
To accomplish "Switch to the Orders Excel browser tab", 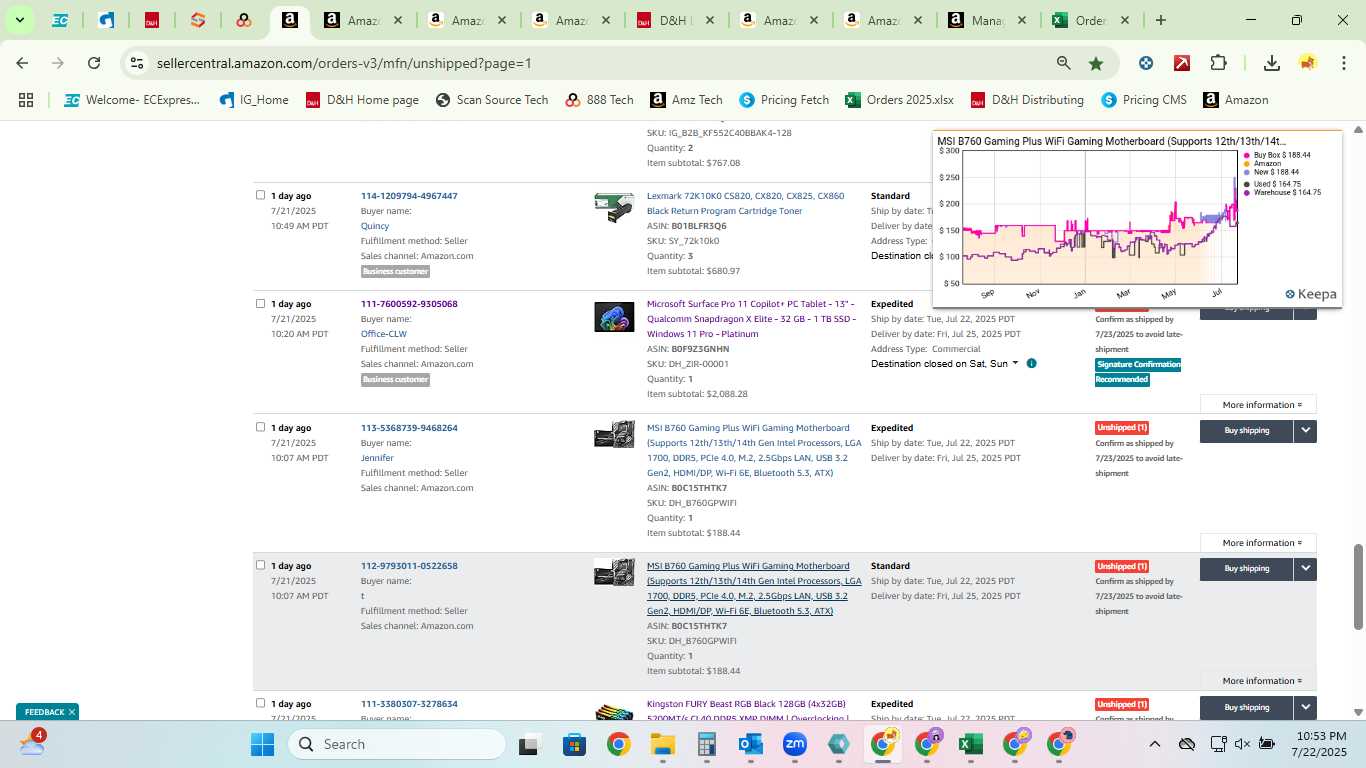I will click(x=1089, y=20).
